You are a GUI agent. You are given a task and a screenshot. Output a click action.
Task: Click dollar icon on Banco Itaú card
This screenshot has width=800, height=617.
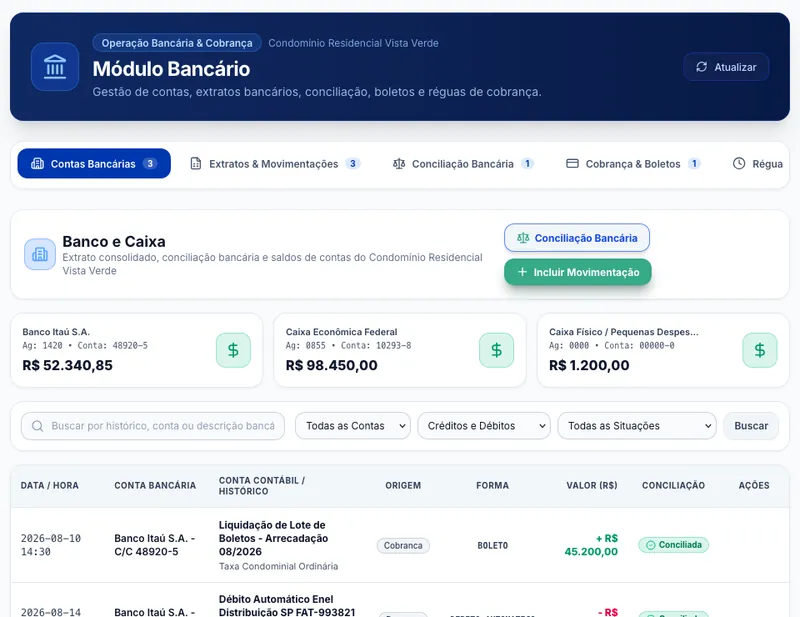pos(233,350)
